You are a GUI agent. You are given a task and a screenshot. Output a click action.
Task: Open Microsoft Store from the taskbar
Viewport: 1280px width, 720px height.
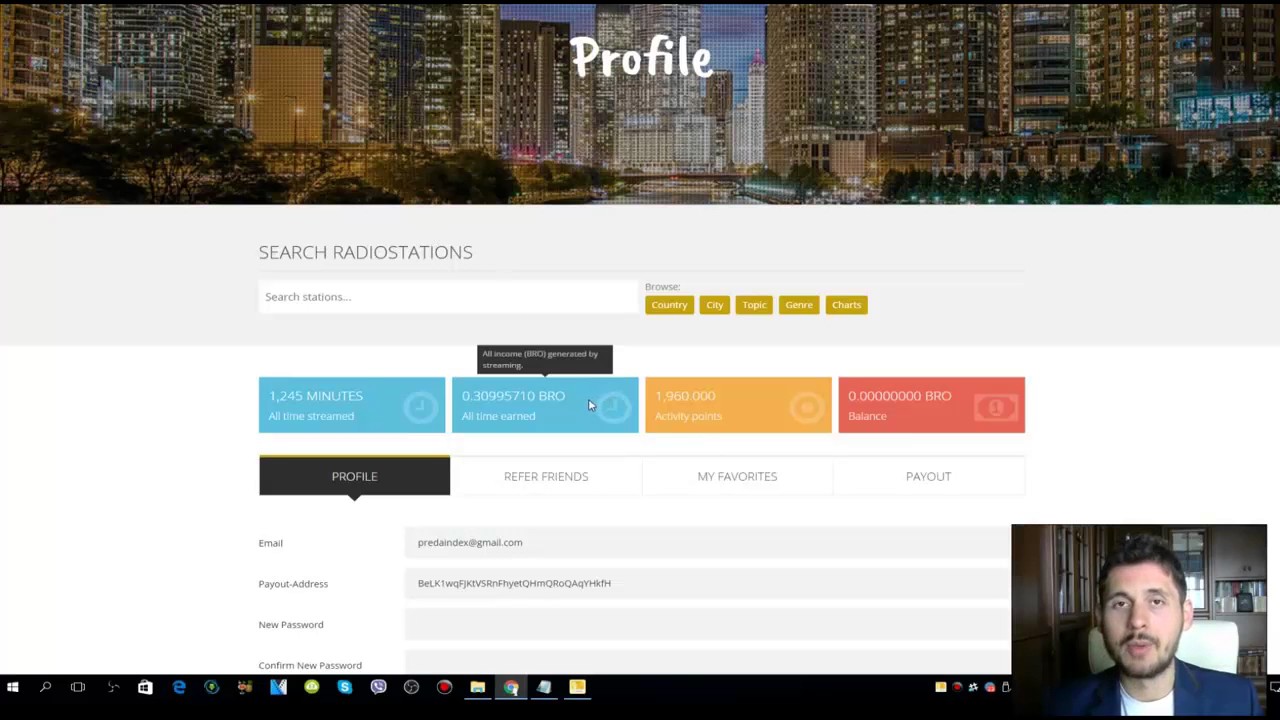pos(145,687)
